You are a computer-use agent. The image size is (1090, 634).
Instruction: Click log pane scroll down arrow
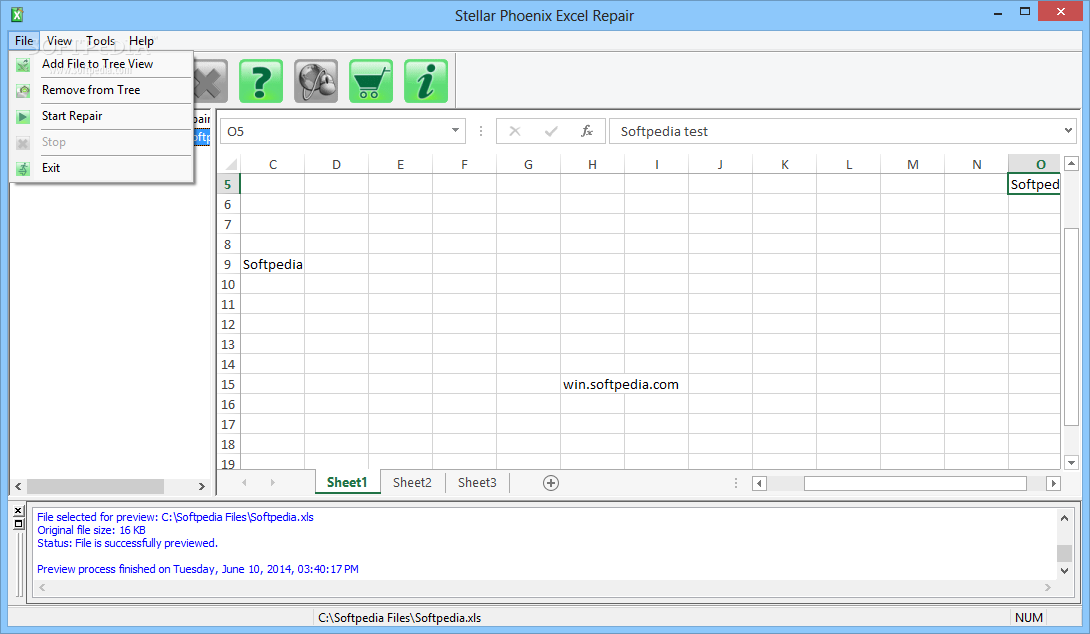pos(1064,571)
